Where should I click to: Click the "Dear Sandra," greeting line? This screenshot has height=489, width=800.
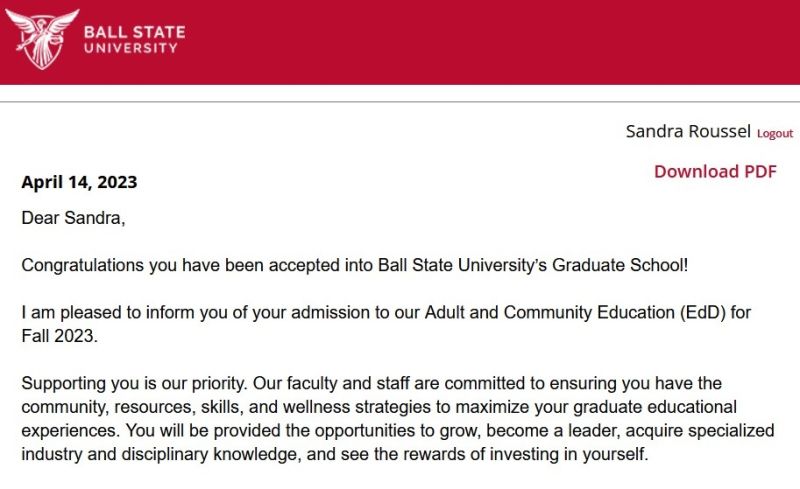74,218
